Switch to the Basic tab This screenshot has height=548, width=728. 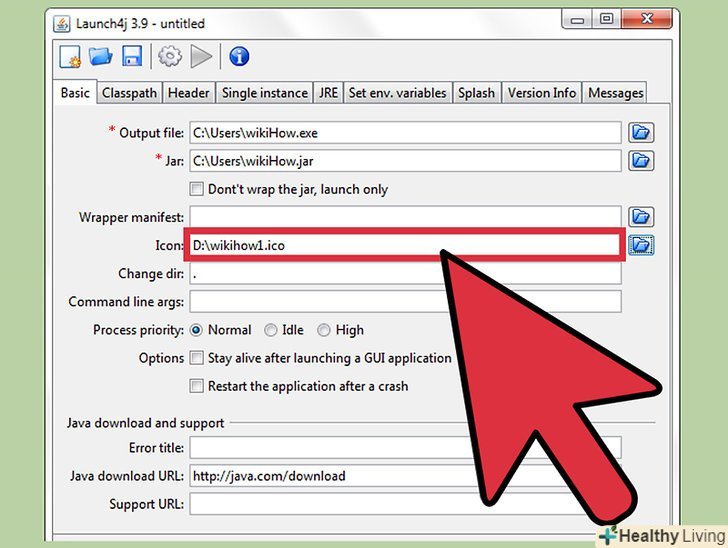click(75, 92)
